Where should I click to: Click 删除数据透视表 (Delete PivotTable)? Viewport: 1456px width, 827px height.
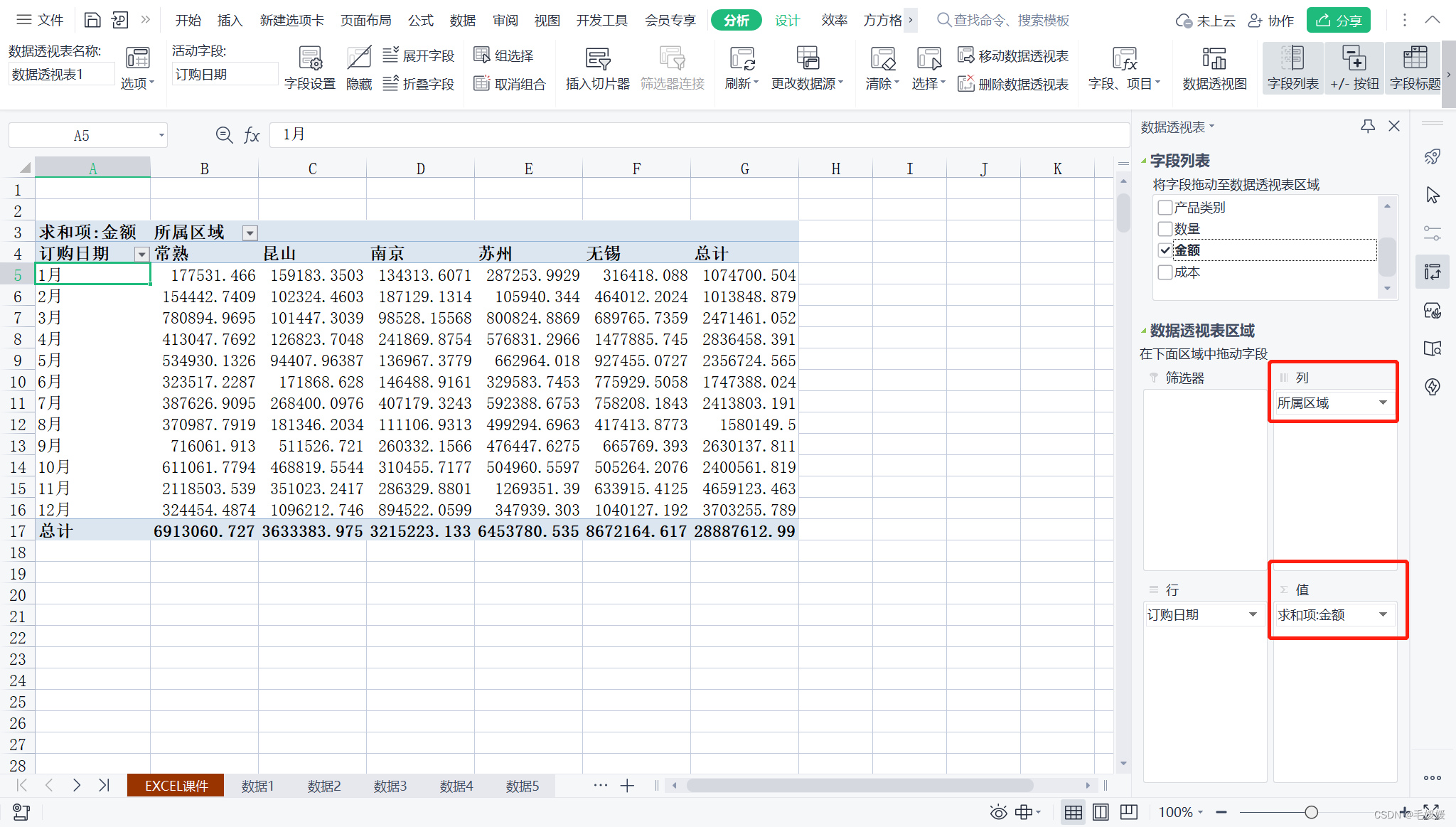(x=1014, y=84)
